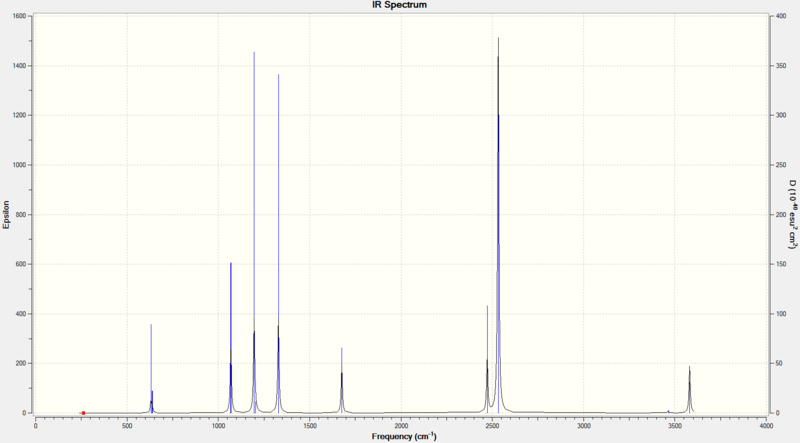This screenshot has height=443, width=800.
Task: Click the 2500 tick on frequency axis
Action: (x=492, y=426)
